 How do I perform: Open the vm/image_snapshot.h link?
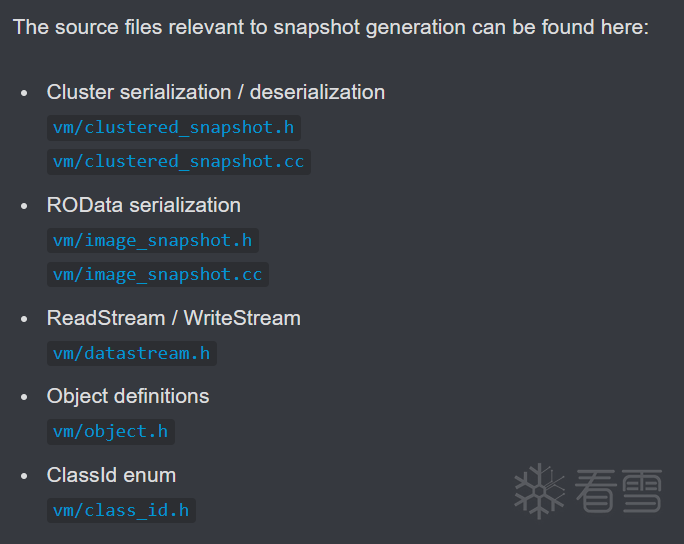pyautogui.click(x=153, y=240)
